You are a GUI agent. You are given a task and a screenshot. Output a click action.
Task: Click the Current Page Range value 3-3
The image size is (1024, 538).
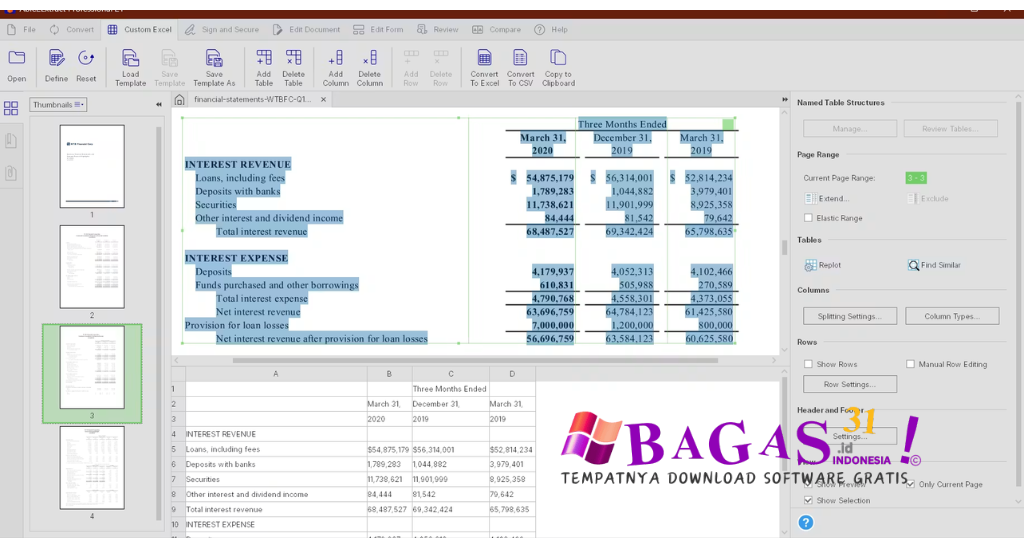click(x=916, y=178)
